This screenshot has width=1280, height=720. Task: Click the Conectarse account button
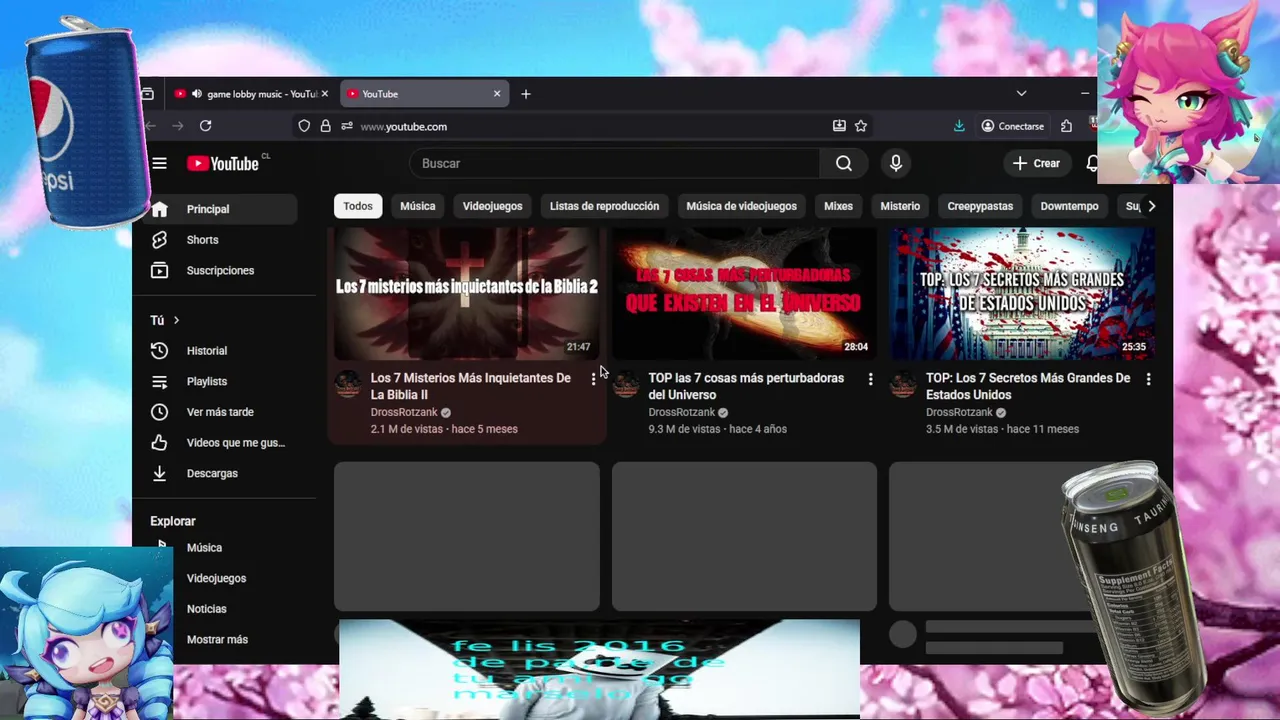1013,126
